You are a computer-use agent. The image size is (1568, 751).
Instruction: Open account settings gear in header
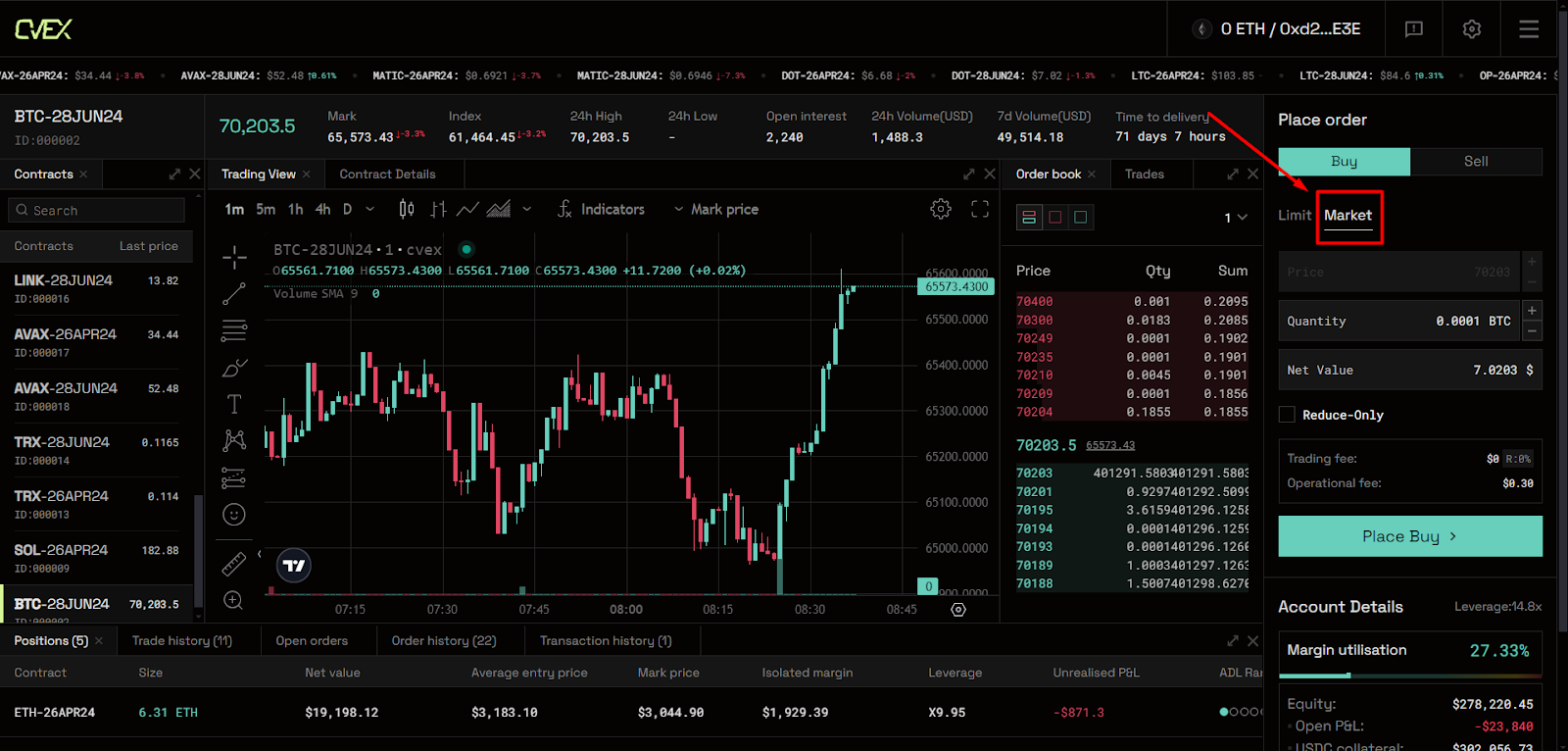(1472, 29)
